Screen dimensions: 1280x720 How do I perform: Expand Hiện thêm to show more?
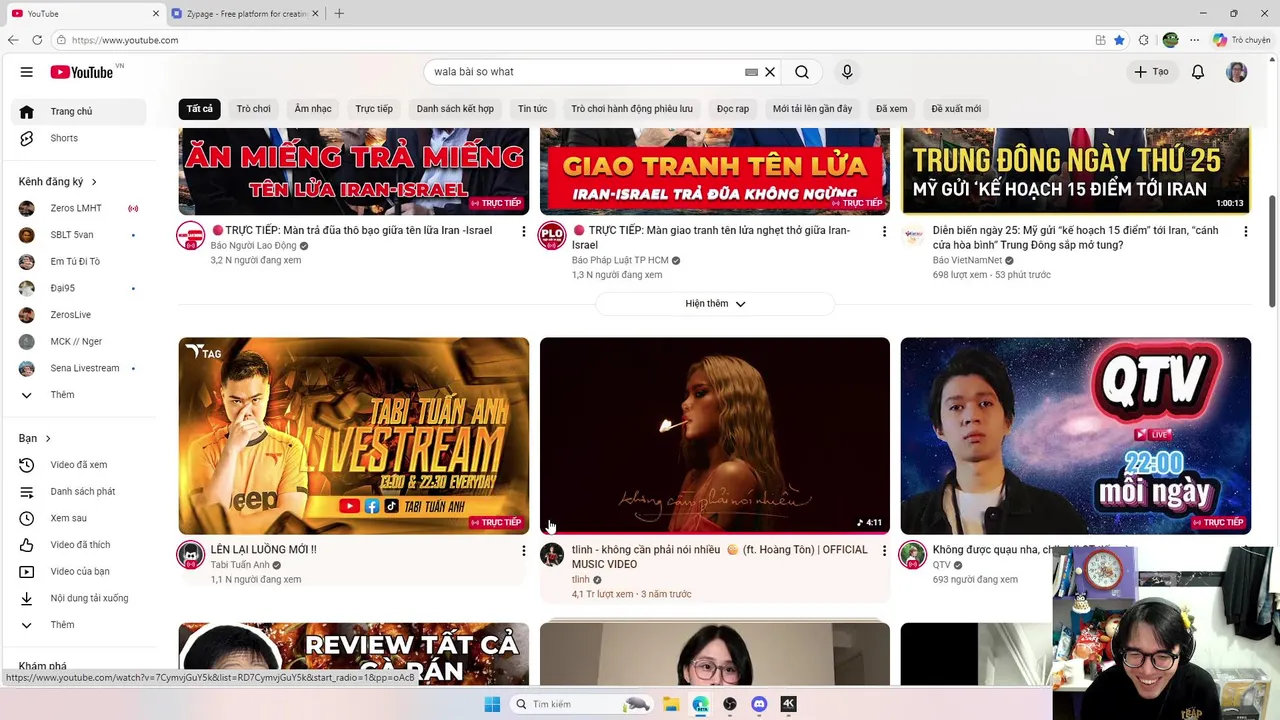715,304
